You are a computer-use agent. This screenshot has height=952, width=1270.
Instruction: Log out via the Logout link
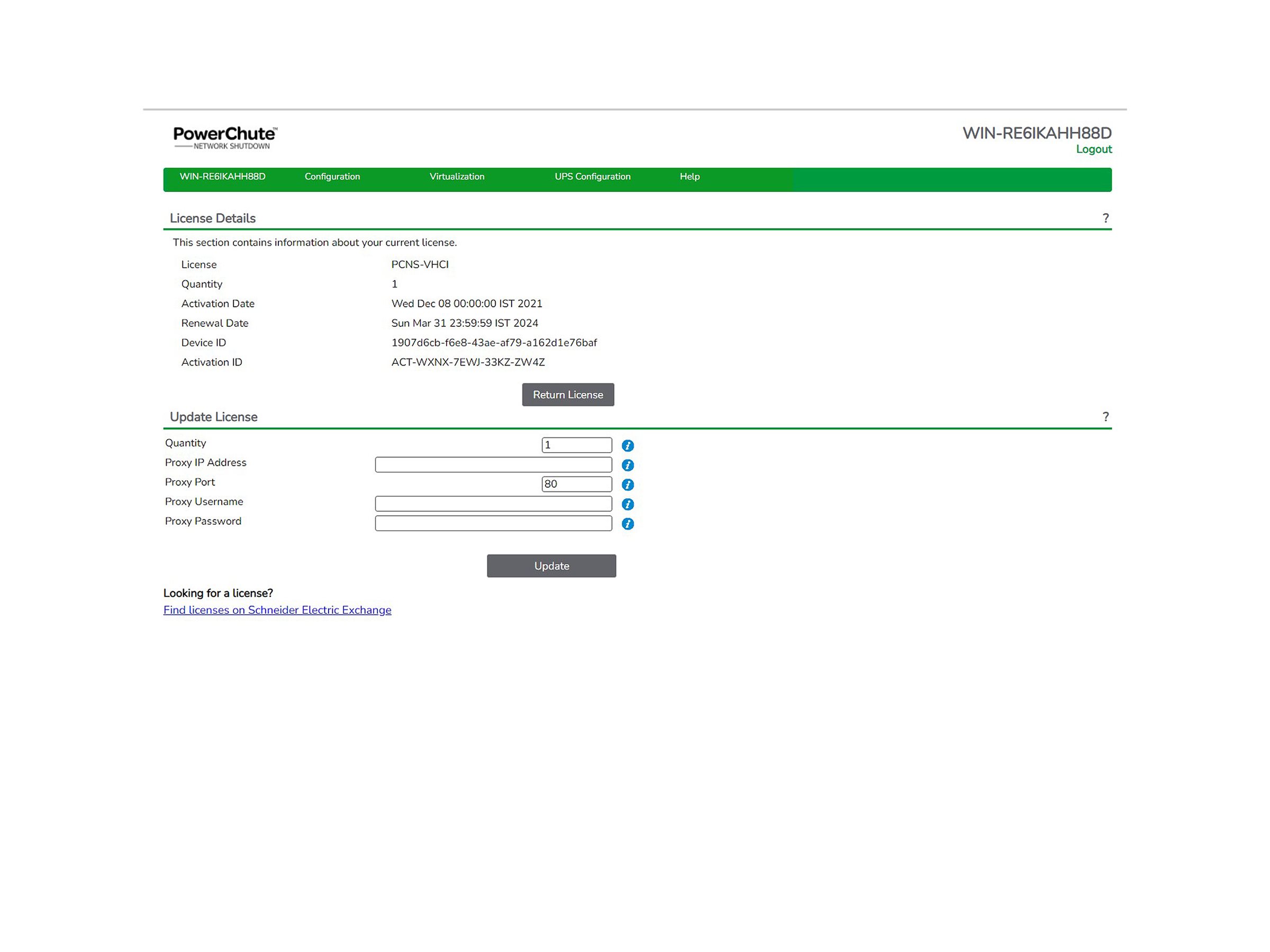click(x=1093, y=149)
